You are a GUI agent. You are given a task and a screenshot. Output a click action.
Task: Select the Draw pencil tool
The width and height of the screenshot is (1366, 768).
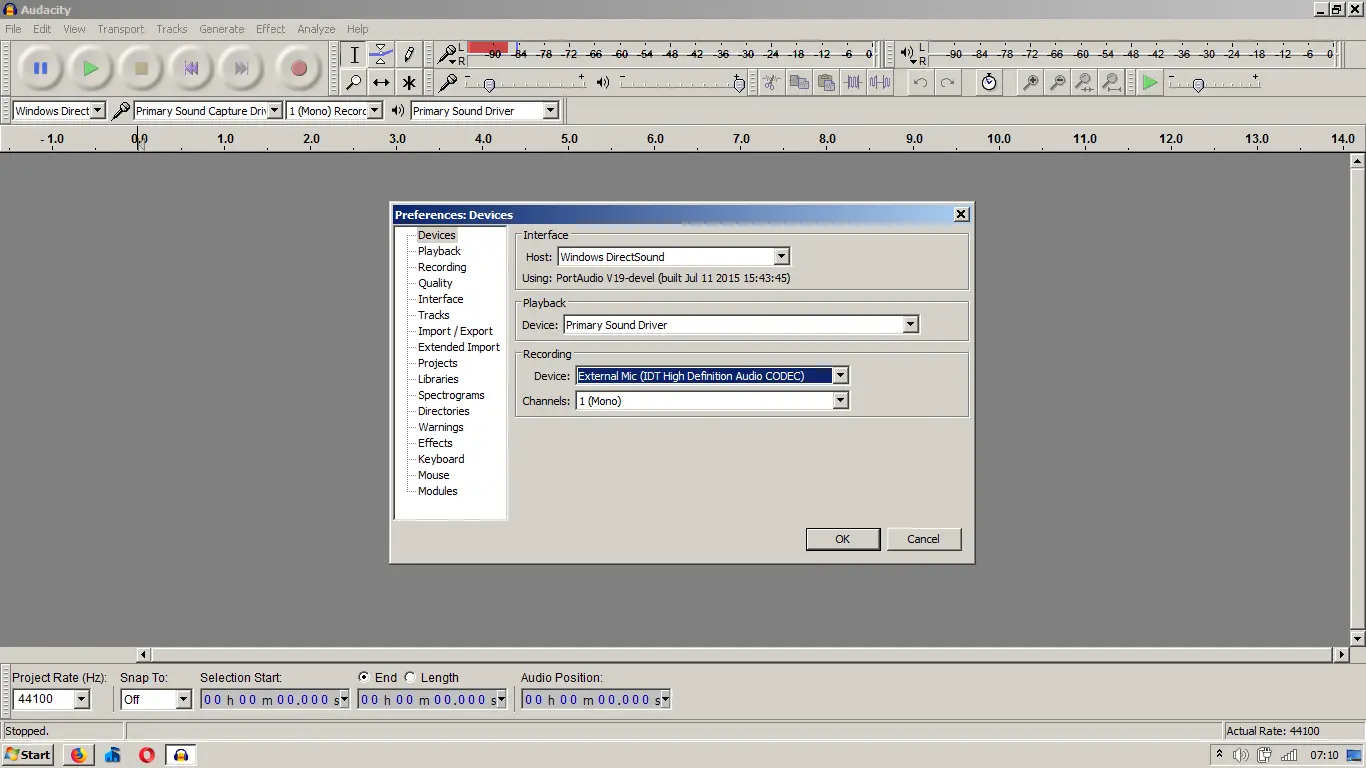click(408, 54)
